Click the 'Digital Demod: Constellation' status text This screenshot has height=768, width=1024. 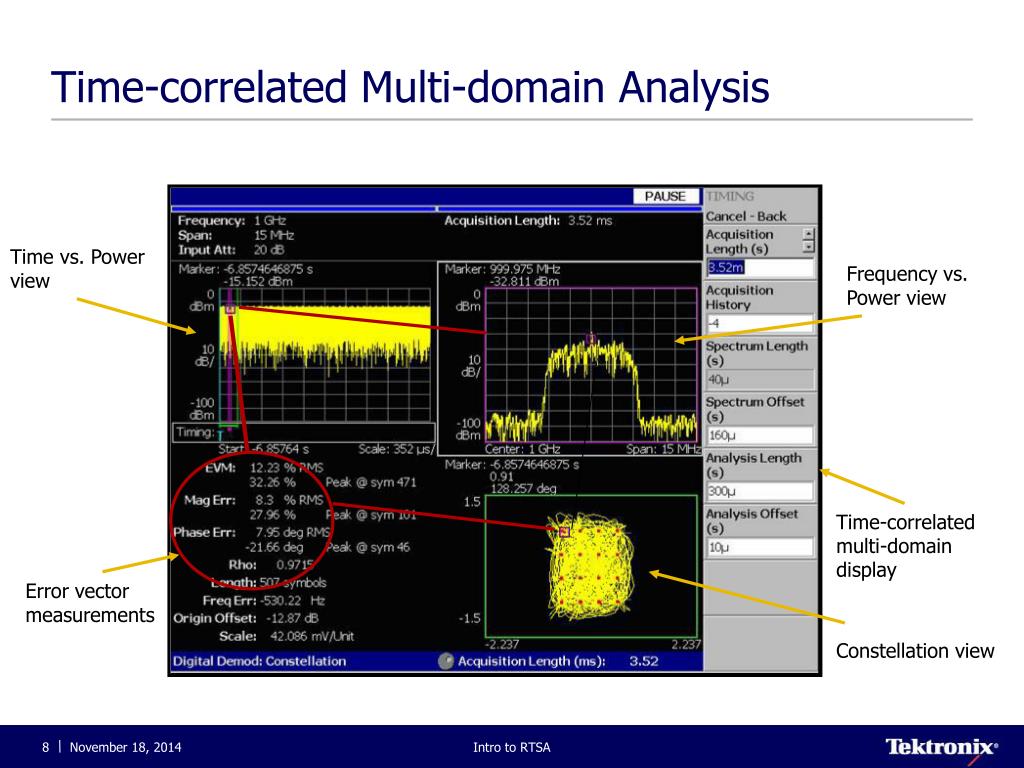pos(259,661)
